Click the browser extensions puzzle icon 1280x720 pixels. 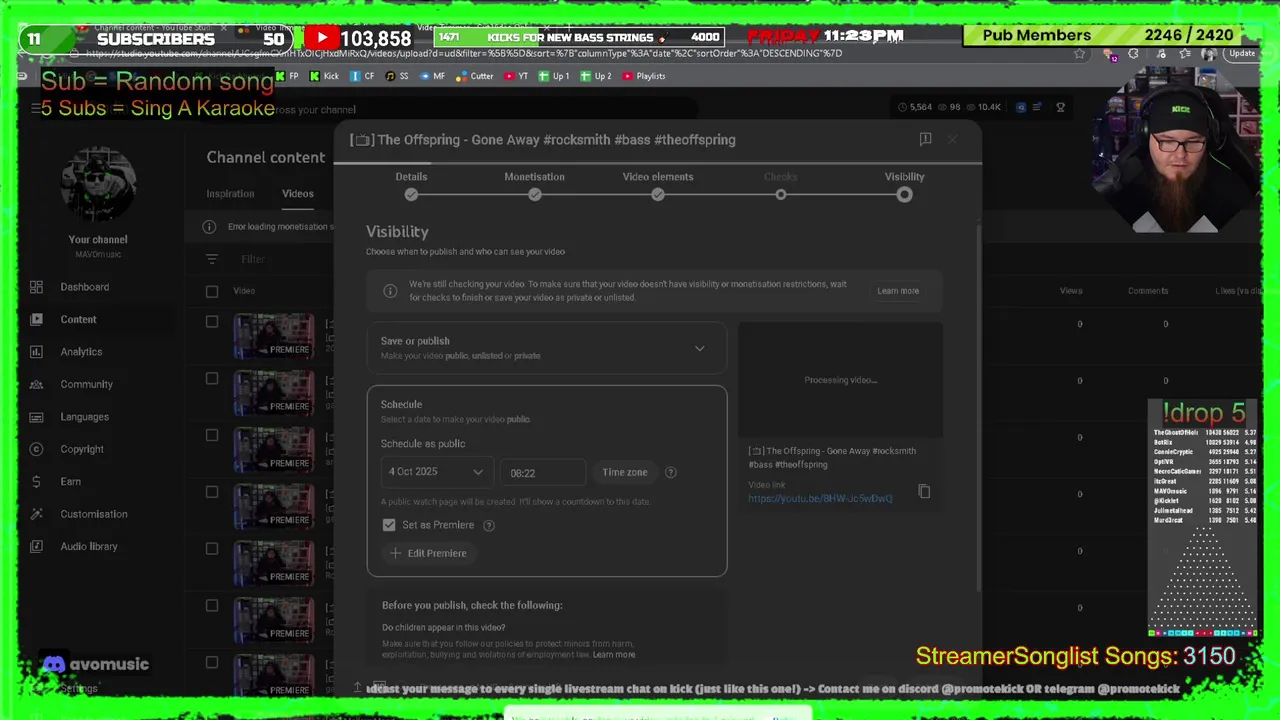coord(1133,54)
